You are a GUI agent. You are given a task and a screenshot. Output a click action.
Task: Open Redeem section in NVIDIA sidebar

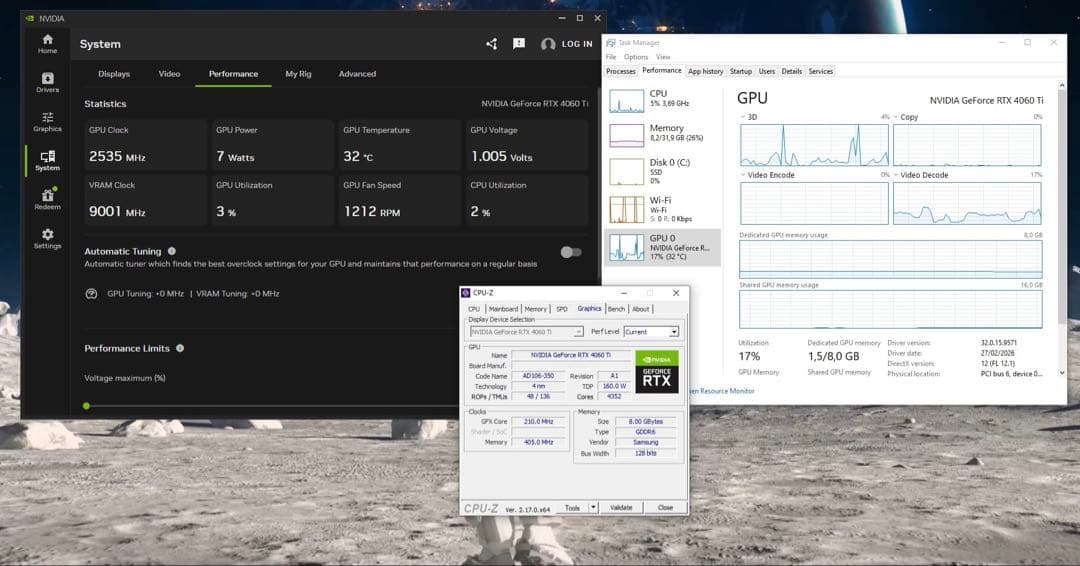48,199
